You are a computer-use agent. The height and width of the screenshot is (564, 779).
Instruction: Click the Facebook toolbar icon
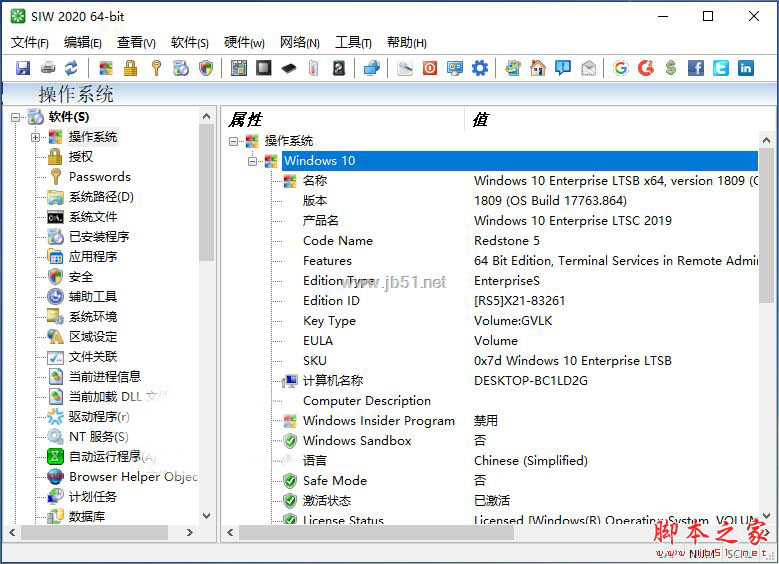(696, 68)
